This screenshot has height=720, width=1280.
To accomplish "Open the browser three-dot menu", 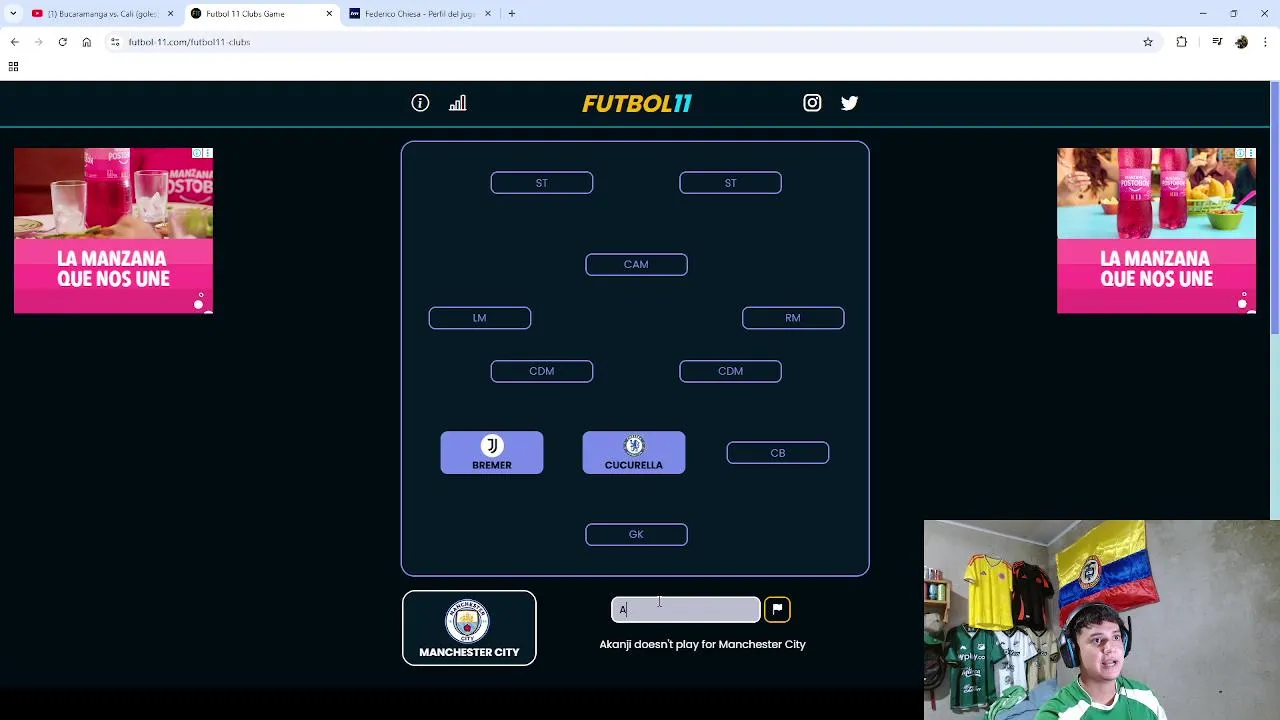I will tap(1266, 42).
